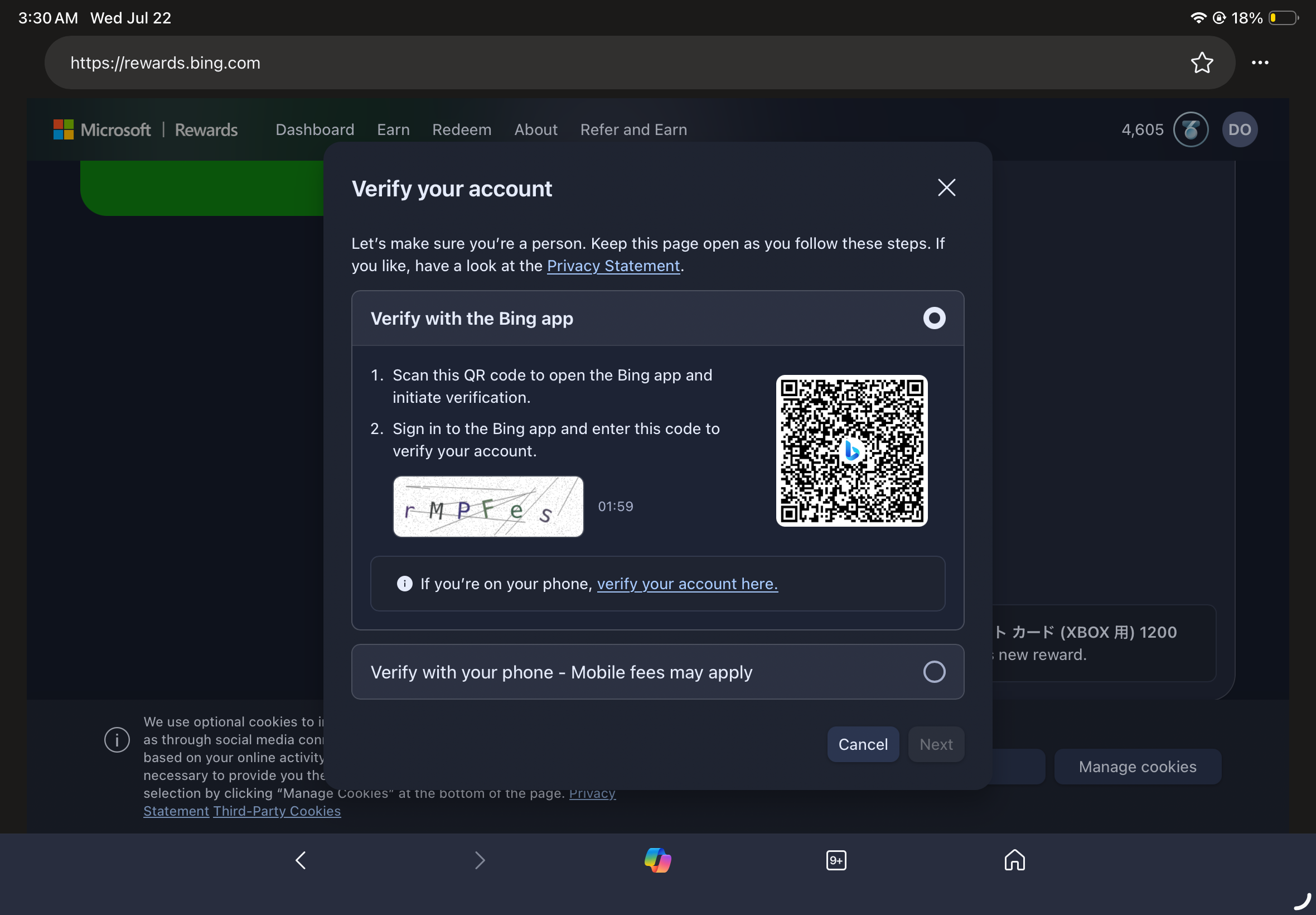Open the tabs overview showing 9+
Image resolution: width=1316 pixels, height=915 pixels.
(x=836, y=860)
